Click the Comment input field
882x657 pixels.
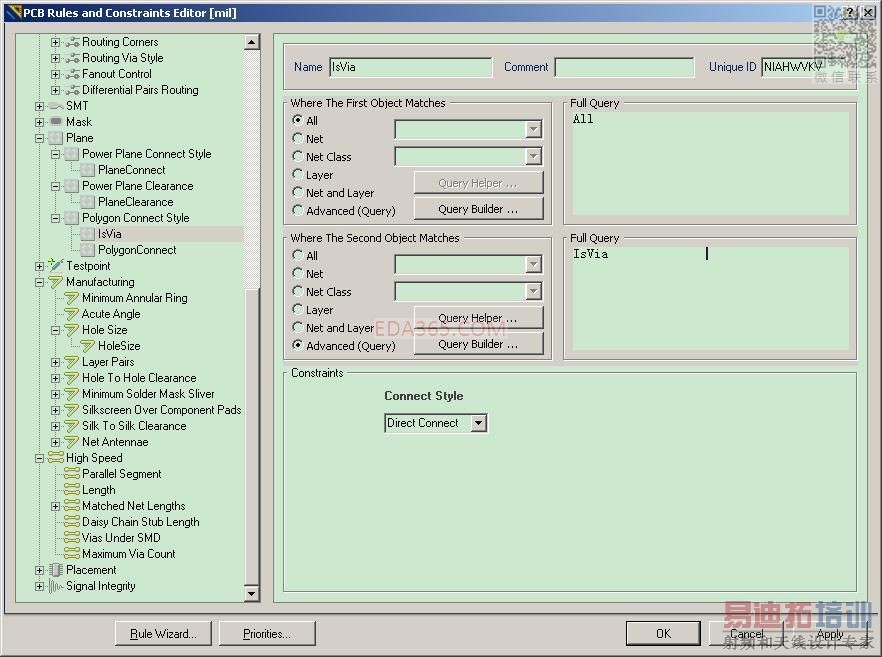[624, 67]
